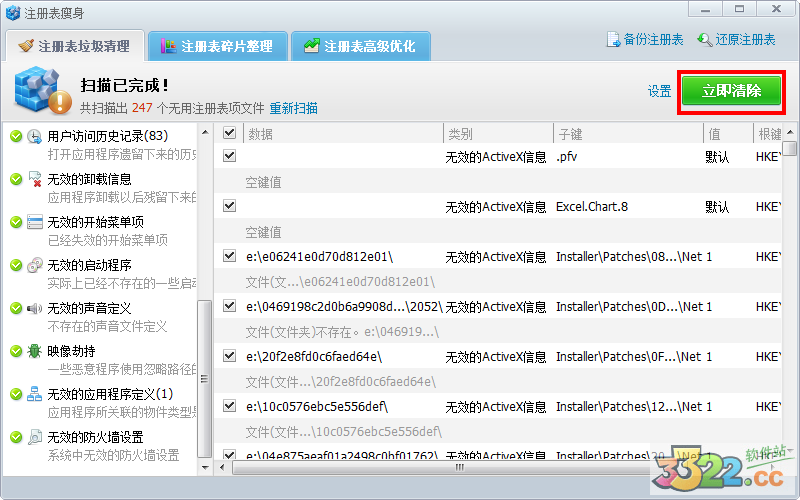Click the backup registry document icon
The width and height of the screenshot is (800, 500).
613,39
